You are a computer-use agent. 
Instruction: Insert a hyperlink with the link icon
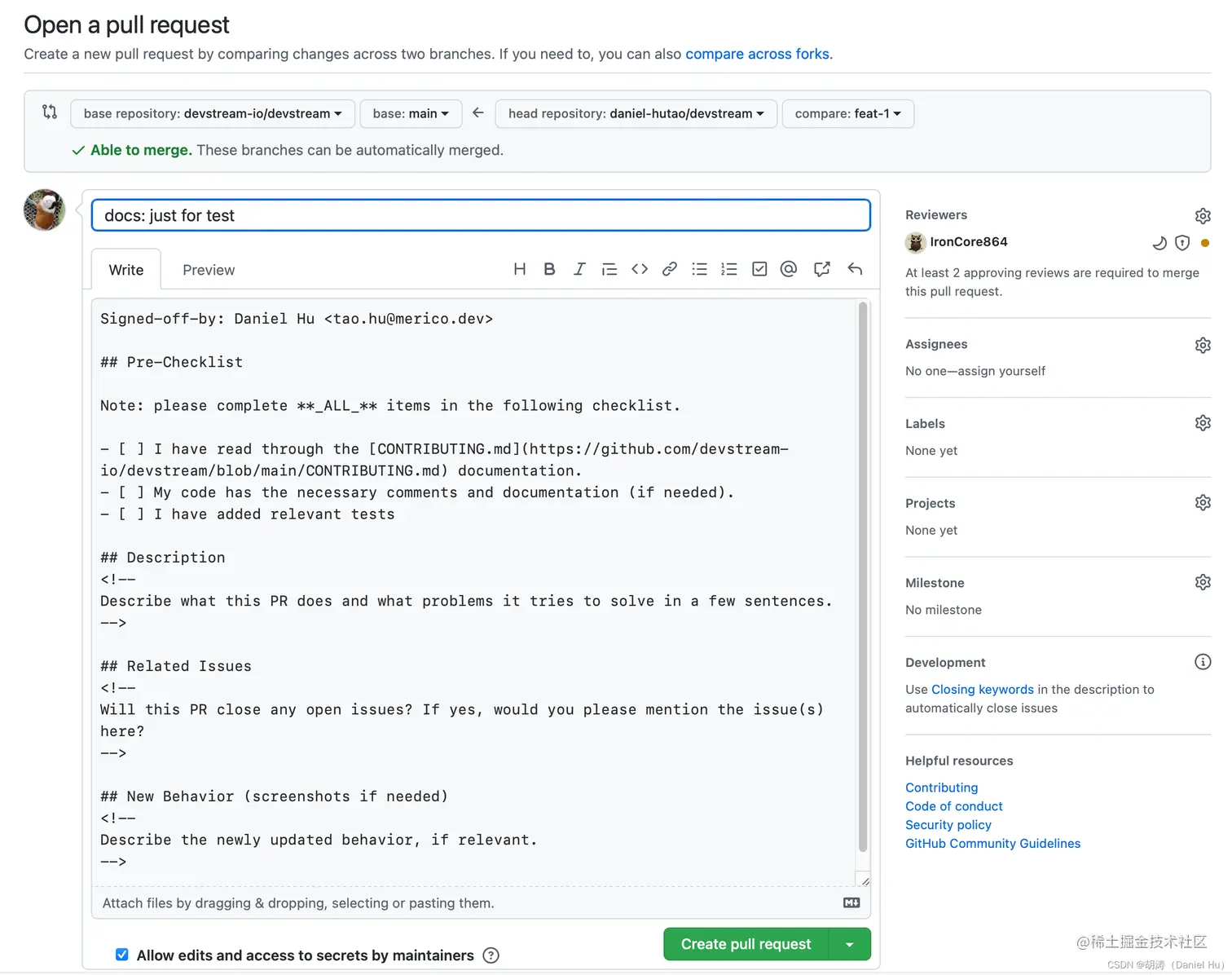[669, 268]
